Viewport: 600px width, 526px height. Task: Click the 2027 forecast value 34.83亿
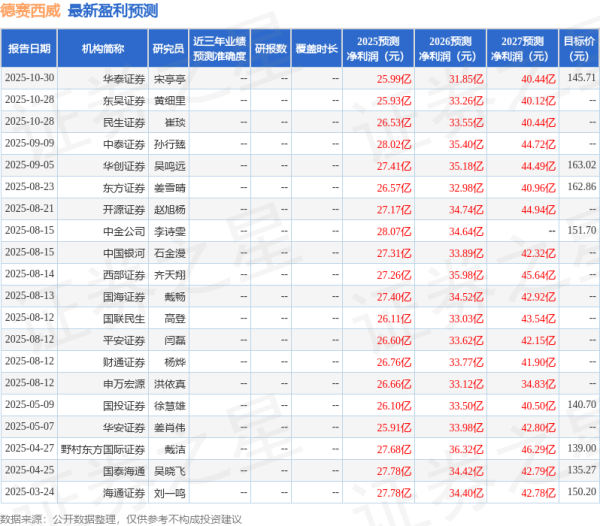pos(538,384)
